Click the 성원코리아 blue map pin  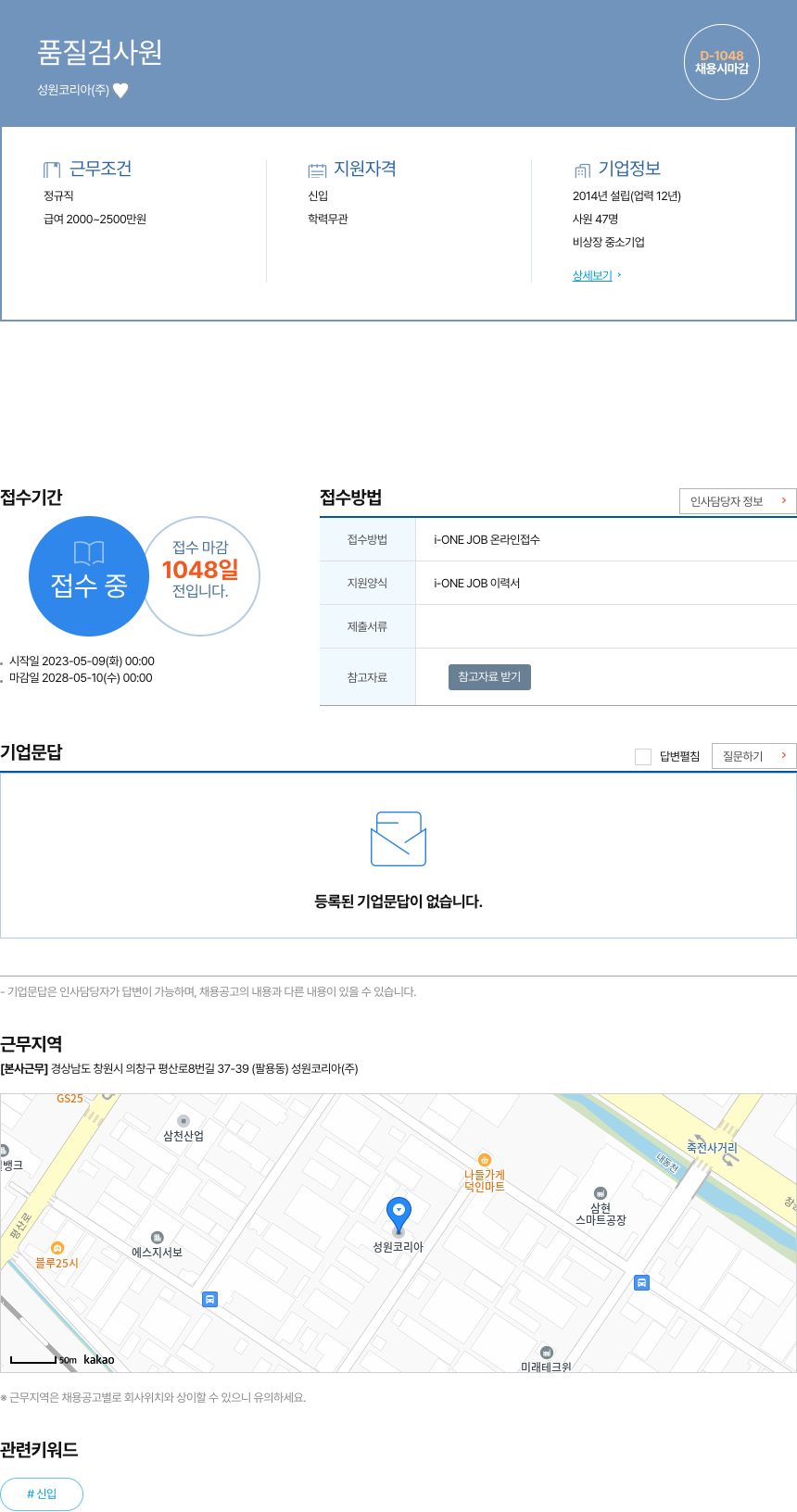pyautogui.click(x=398, y=1215)
